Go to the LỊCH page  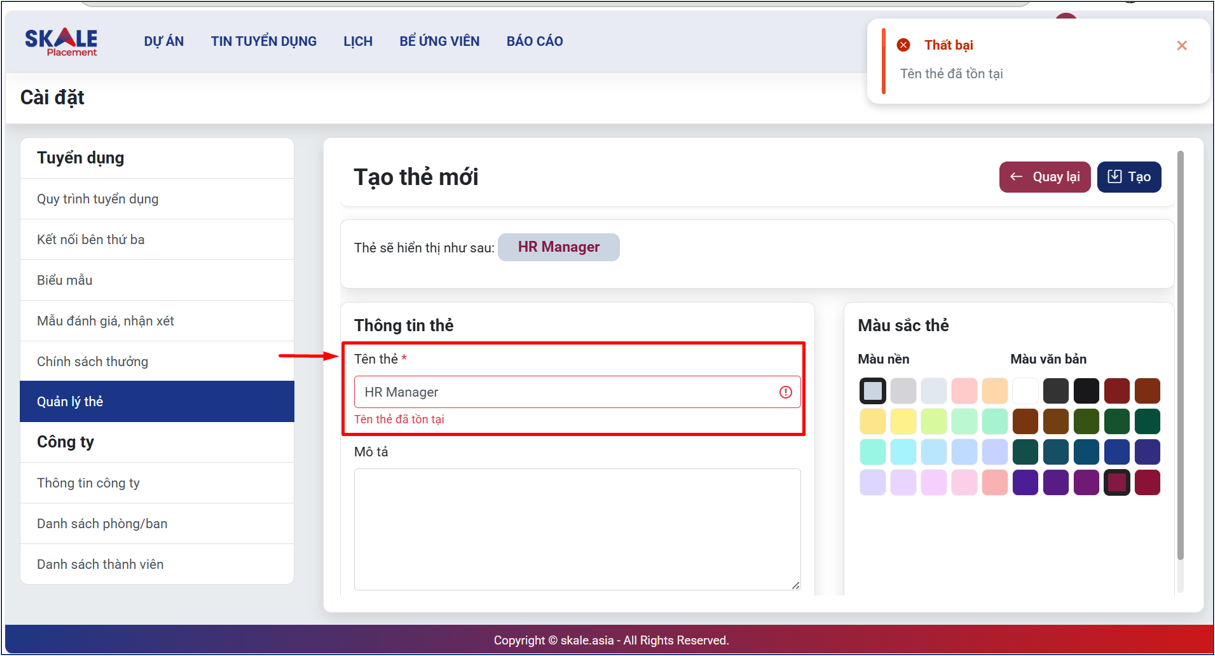(358, 41)
